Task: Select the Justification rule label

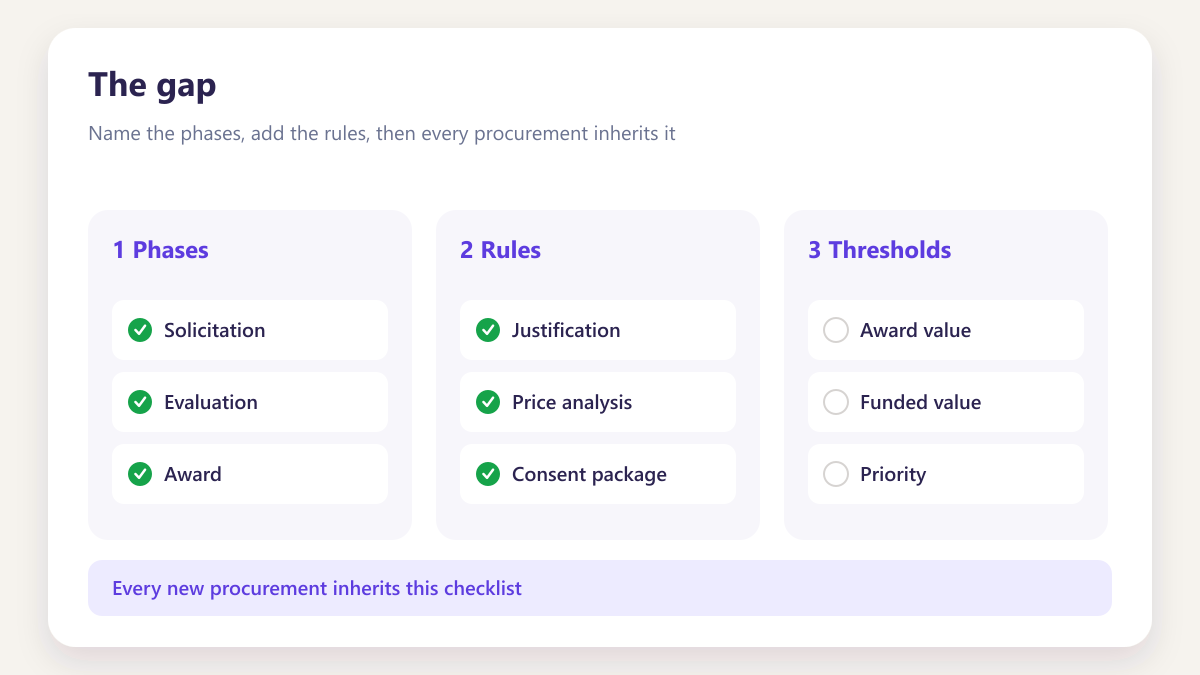Action: [x=566, y=330]
